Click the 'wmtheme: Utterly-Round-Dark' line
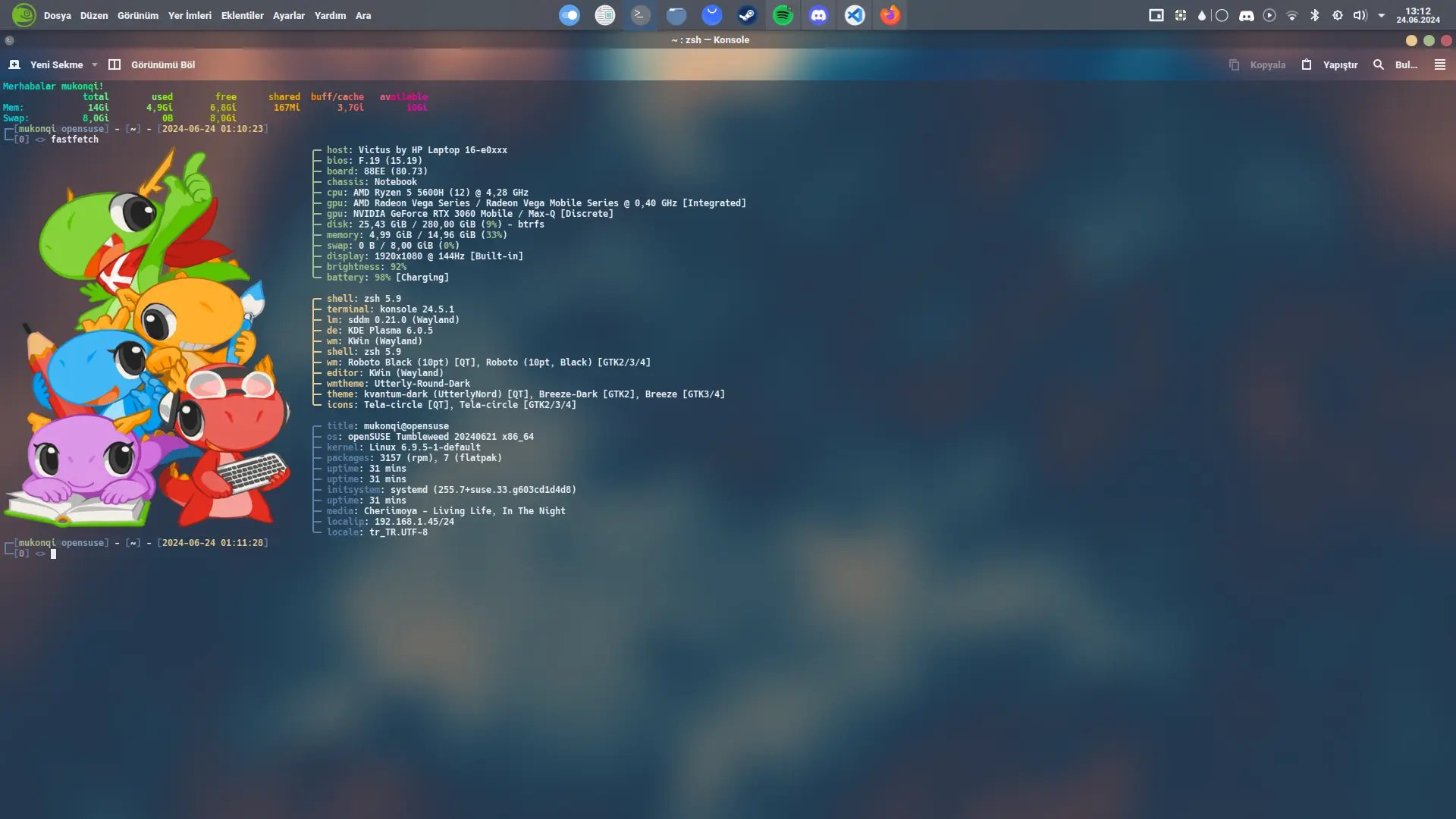This screenshot has width=1456, height=819. click(x=398, y=384)
